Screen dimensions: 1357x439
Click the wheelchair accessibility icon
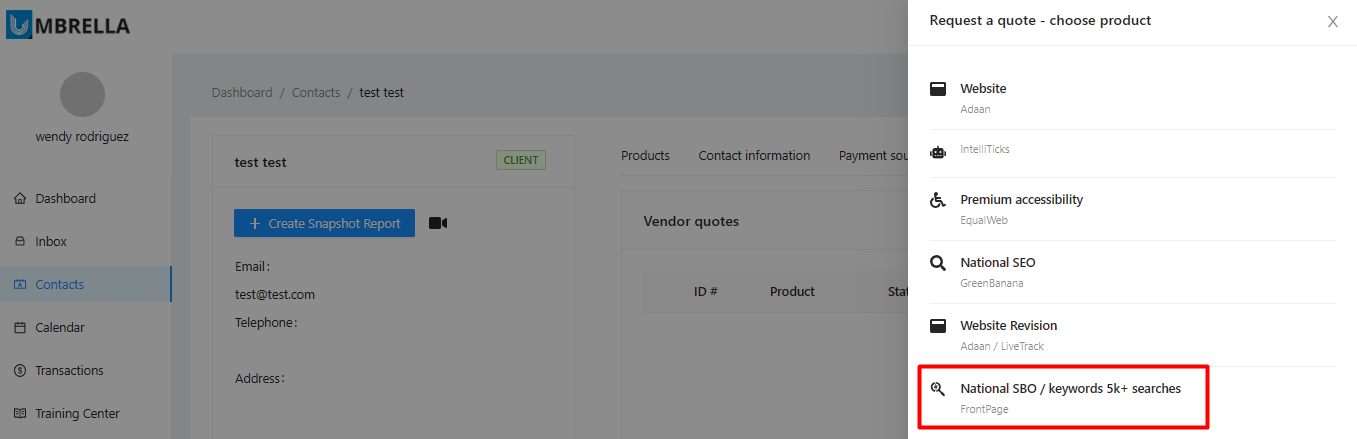[x=938, y=199]
